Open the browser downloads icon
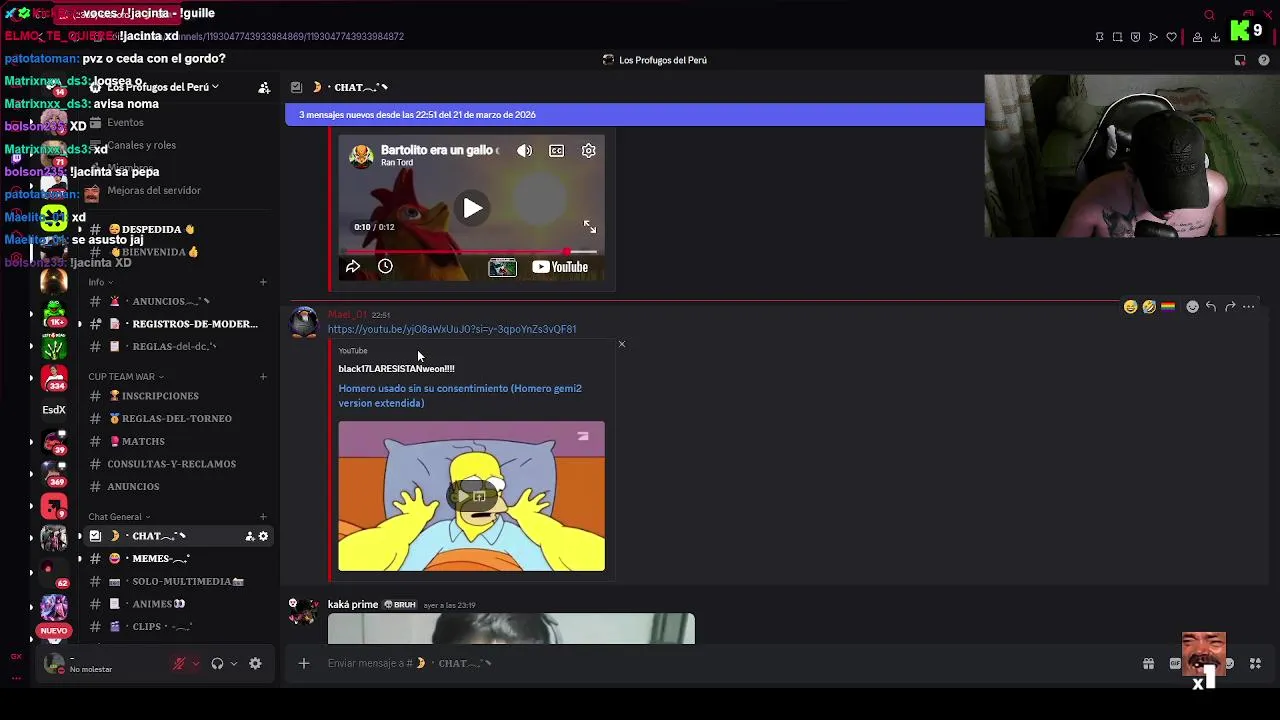 pyautogui.click(x=1215, y=37)
